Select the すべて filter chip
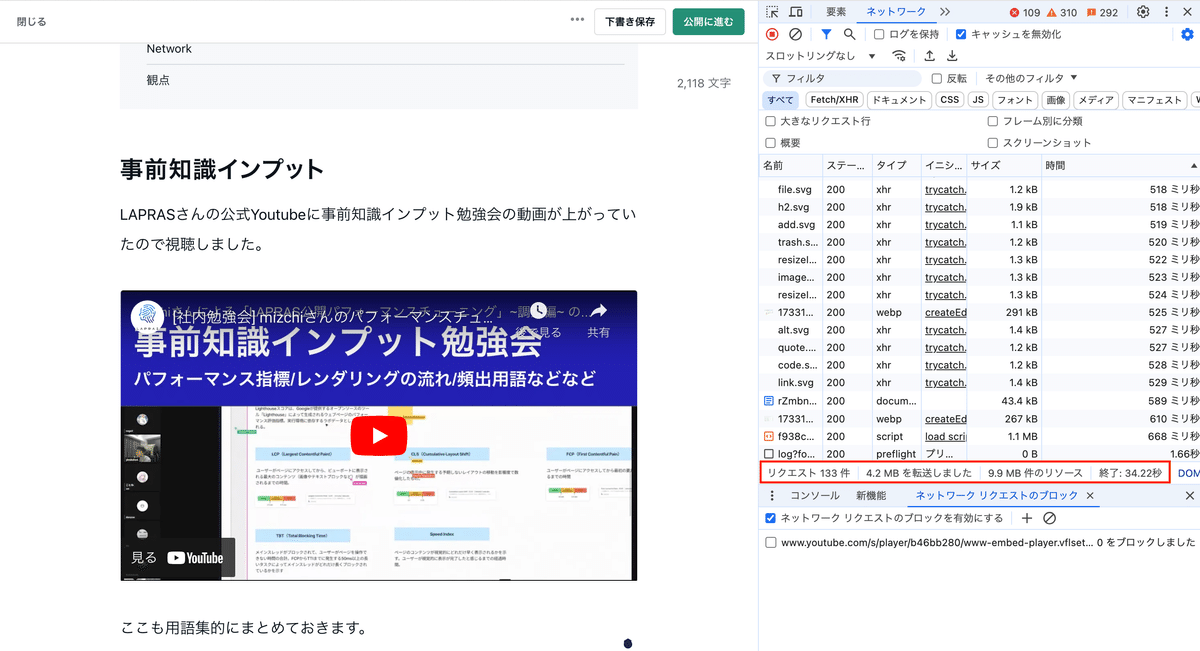Image resolution: width=1200 pixels, height=651 pixels. point(781,100)
